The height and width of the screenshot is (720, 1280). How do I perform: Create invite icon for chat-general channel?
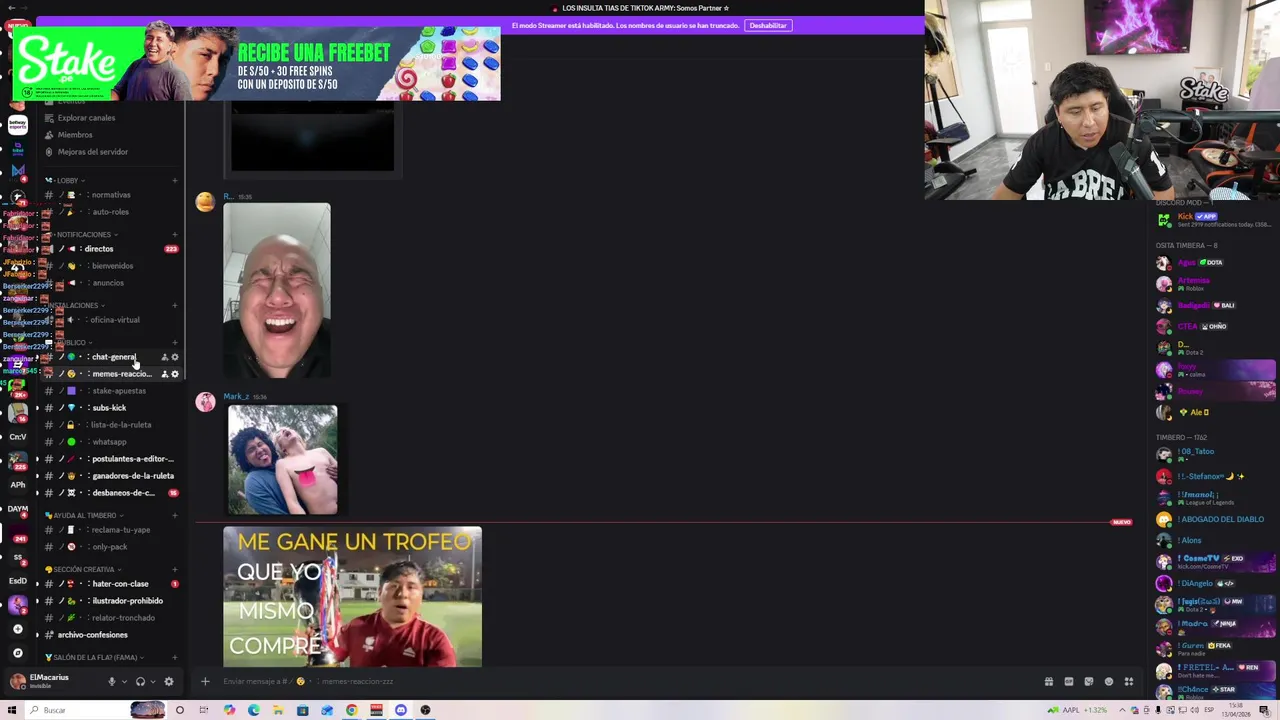(165, 357)
